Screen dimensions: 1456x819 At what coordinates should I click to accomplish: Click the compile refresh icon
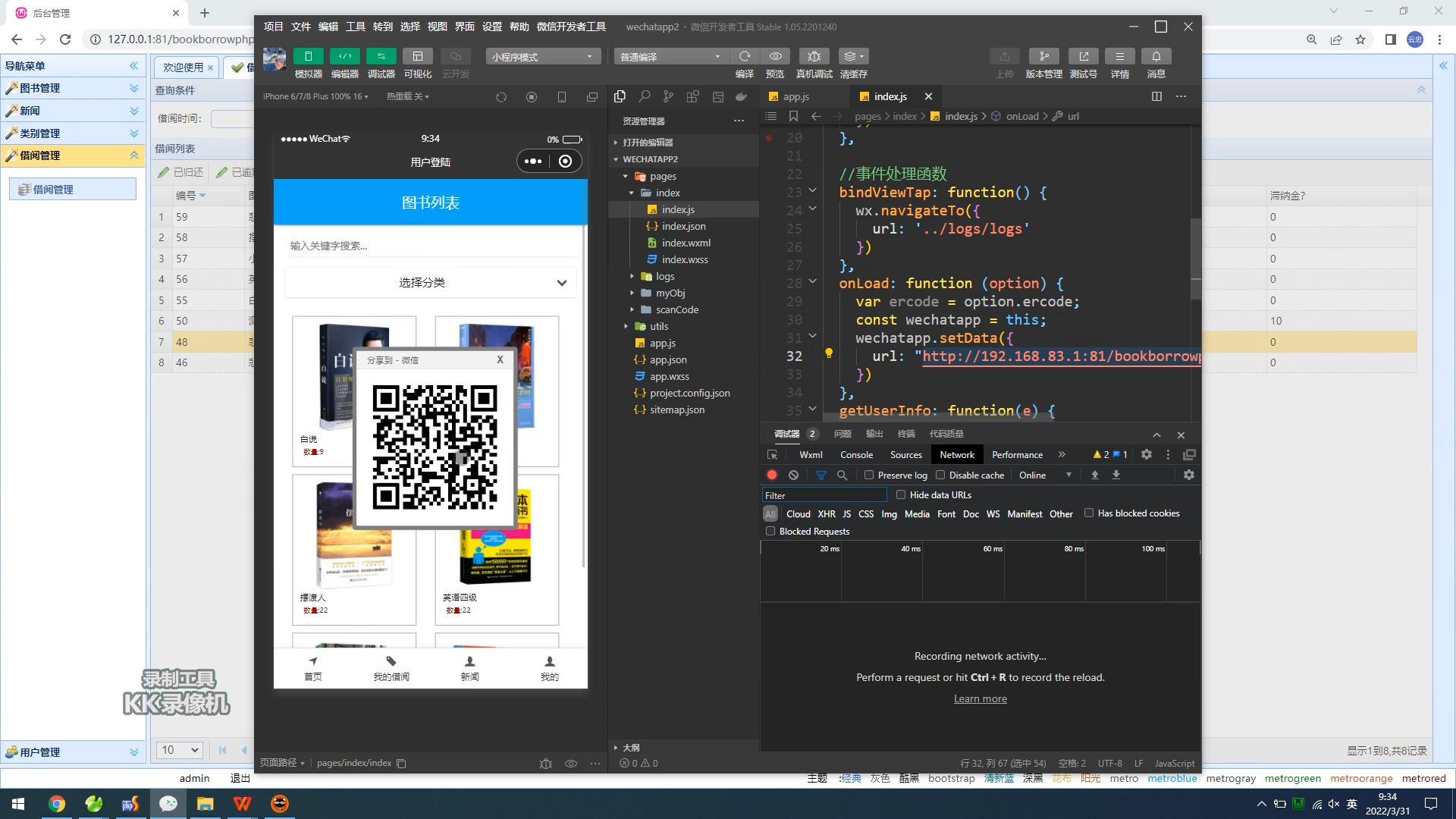pyautogui.click(x=745, y=56)
